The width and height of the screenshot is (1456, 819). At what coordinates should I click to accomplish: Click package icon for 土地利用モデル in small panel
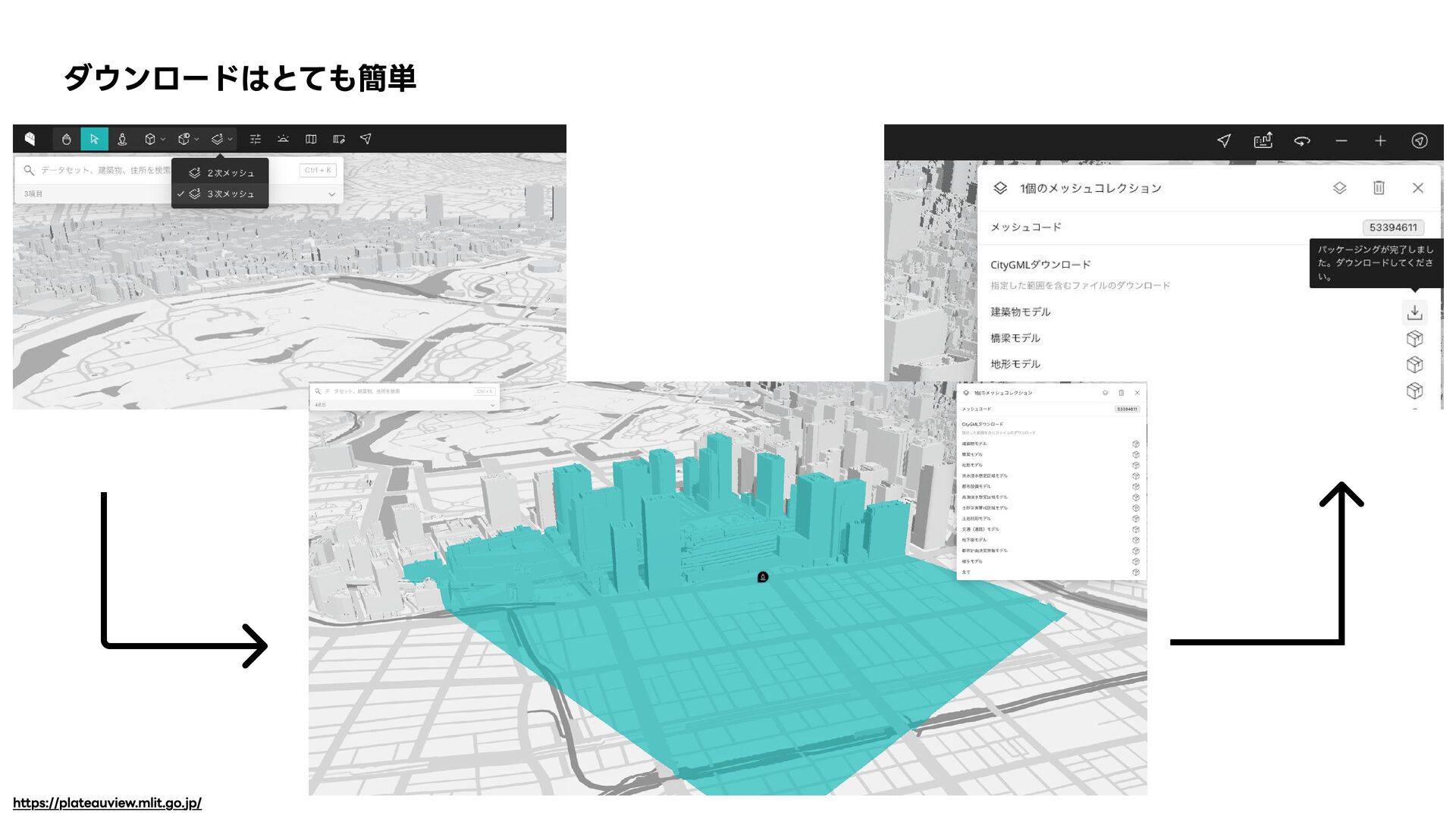click(1136, 519)
